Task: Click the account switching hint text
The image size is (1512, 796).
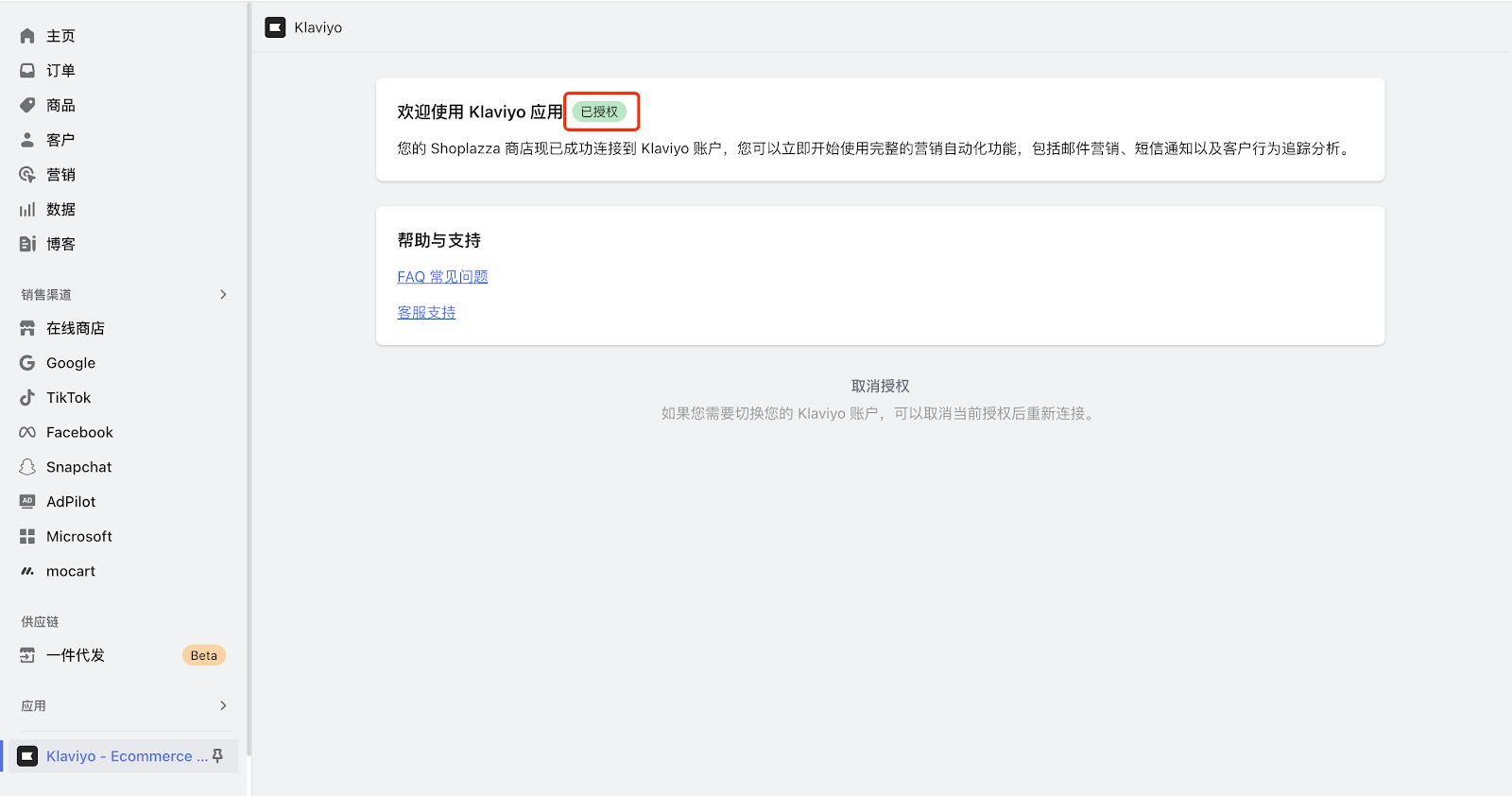Action: (x=880, y=413)
